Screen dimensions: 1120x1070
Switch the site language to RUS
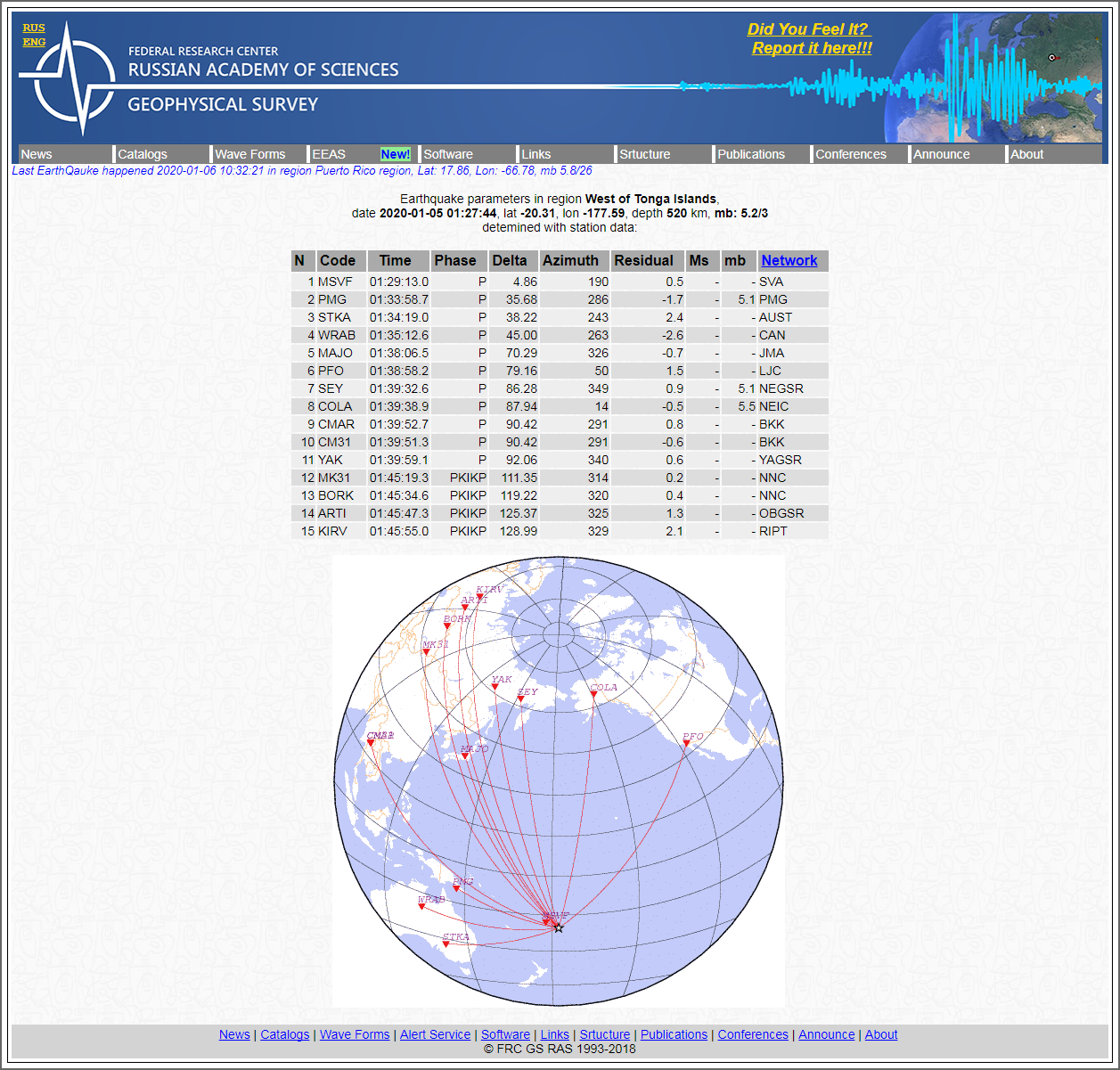coord(34,28)
